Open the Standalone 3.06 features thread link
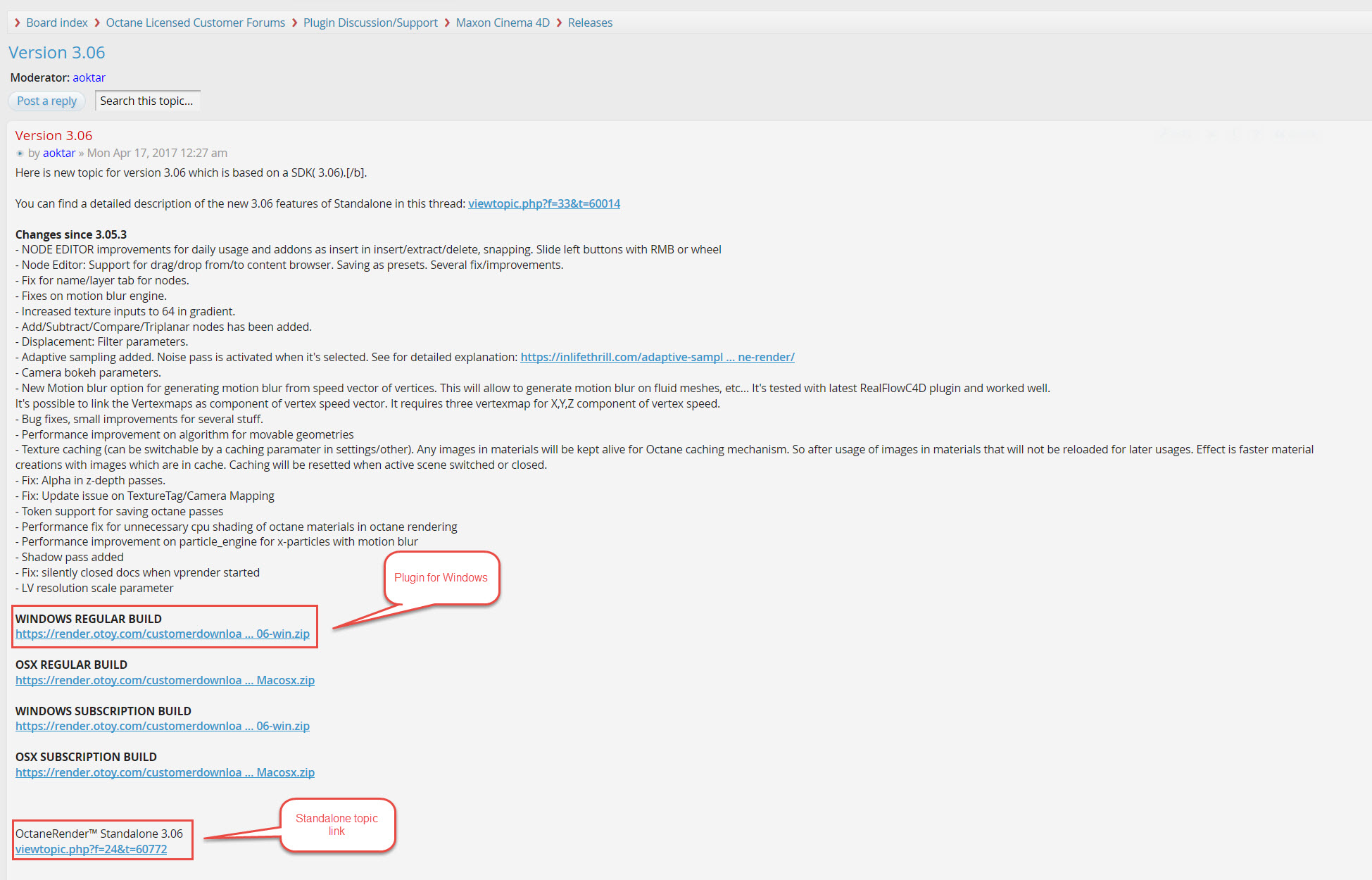The width and height of the screenshot is (1372, 880). pyautogui.click(x=543, y=203)
